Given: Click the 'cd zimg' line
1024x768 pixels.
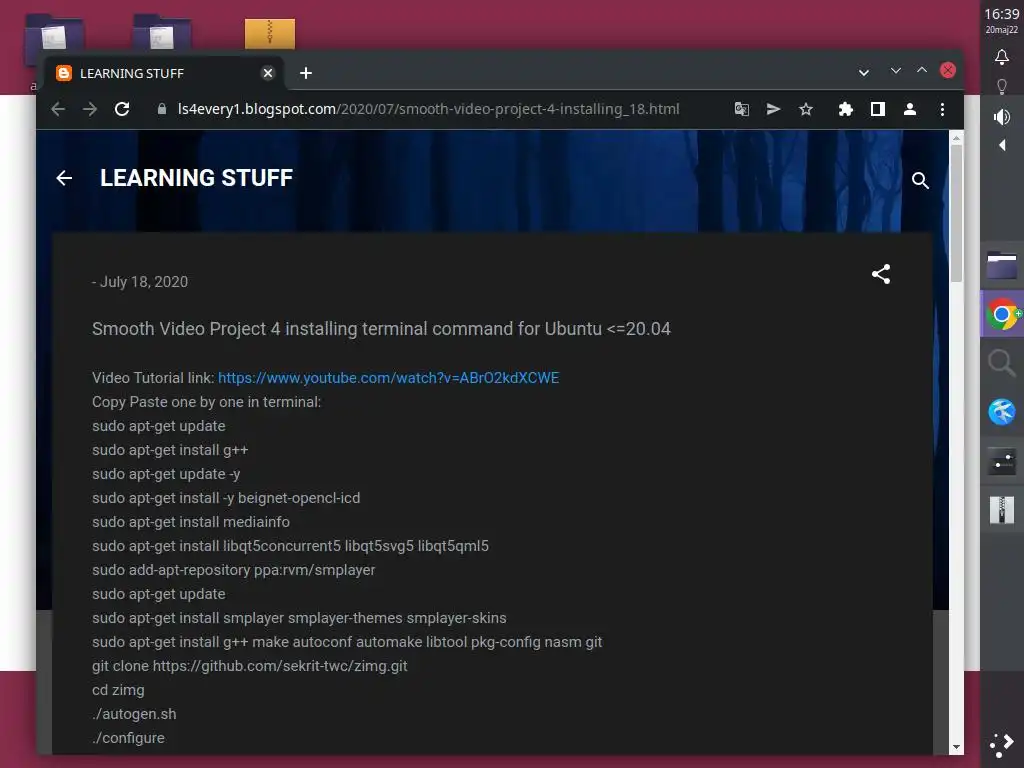Looking at the screenshot, I should (x=118, y=690).
